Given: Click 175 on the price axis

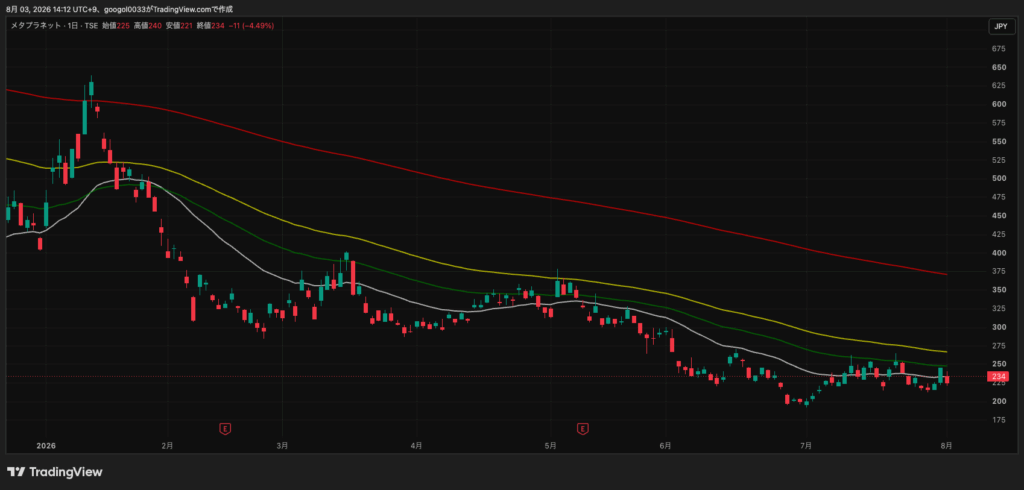Looking at the screenshot, I should [999, 419].
